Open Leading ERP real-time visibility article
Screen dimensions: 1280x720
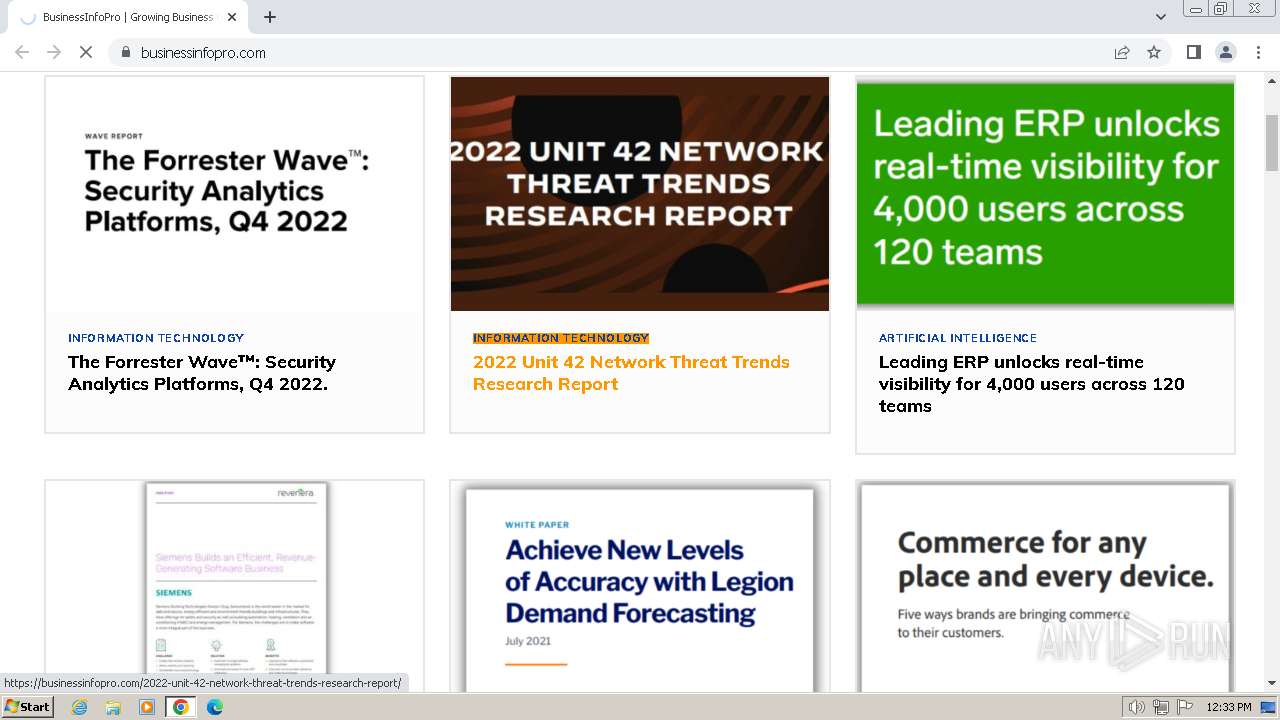pyautogui.click(x=1032, y=384)
